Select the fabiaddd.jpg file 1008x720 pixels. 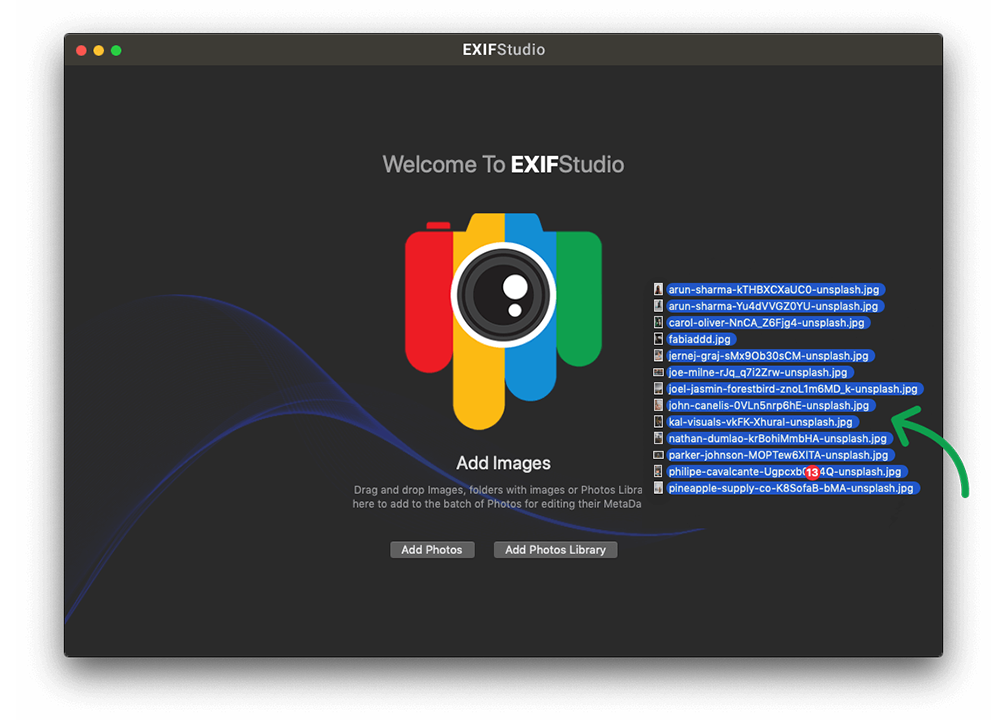701,339
